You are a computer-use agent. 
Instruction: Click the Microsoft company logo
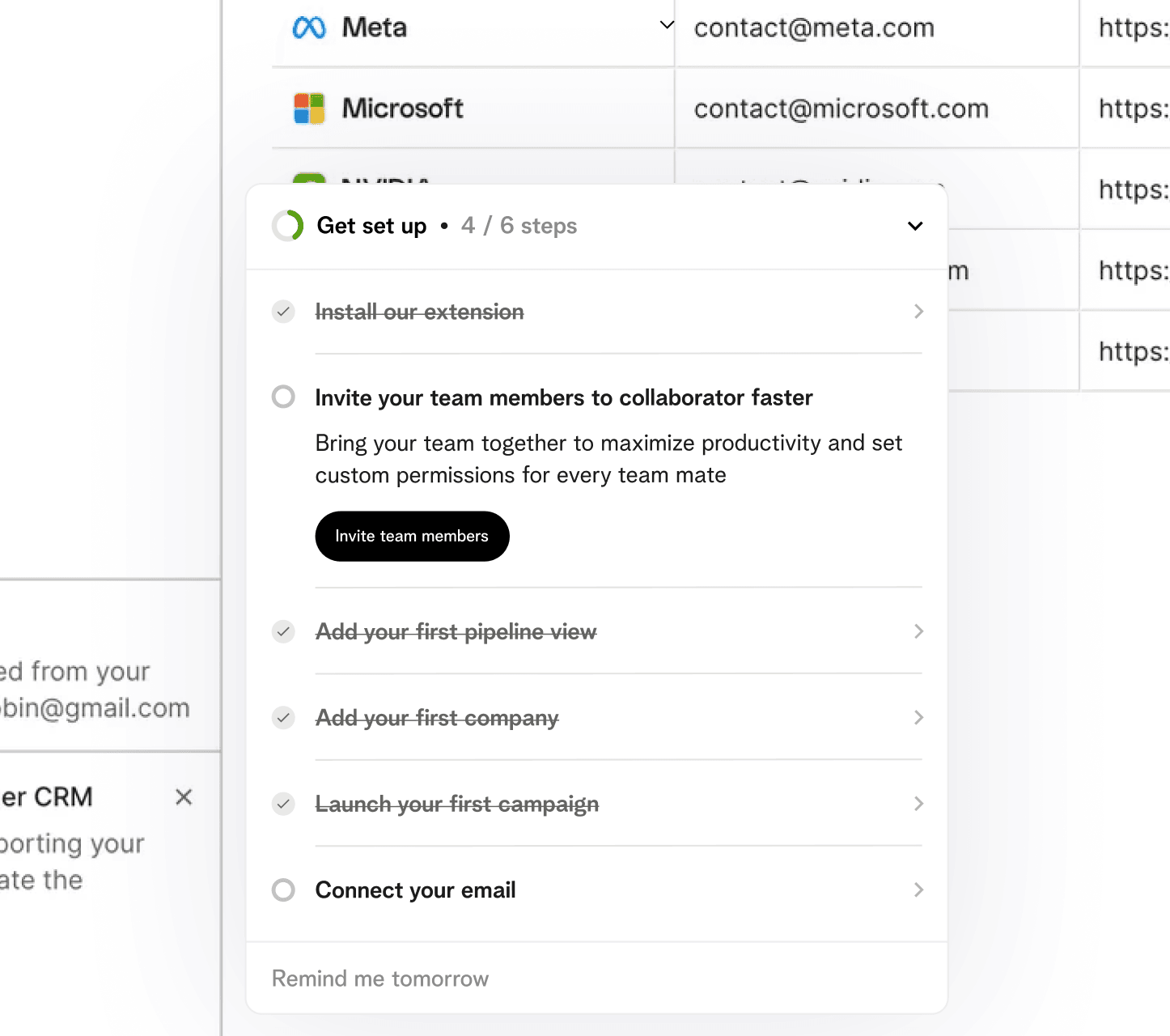pos(308,108)
